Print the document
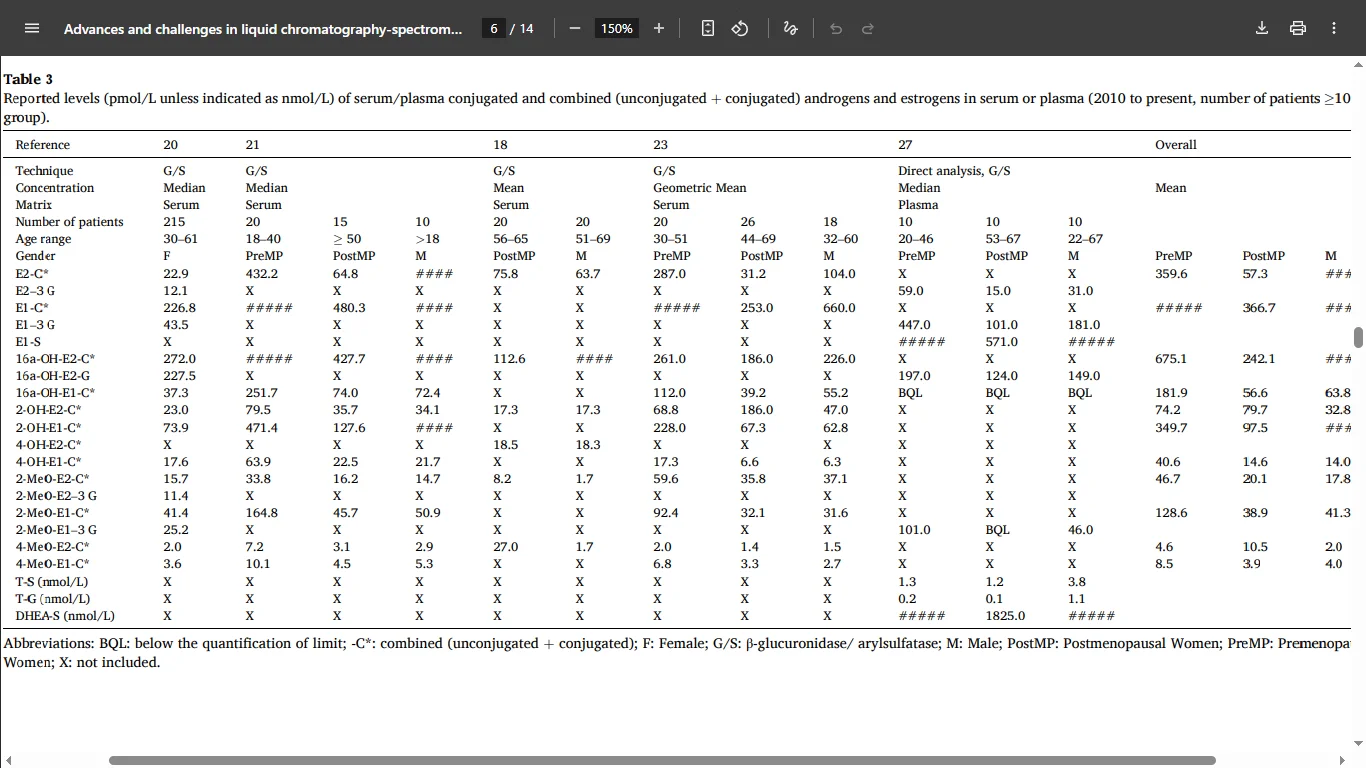Viewport: 1366px width, 768px height. [1298, 28]
